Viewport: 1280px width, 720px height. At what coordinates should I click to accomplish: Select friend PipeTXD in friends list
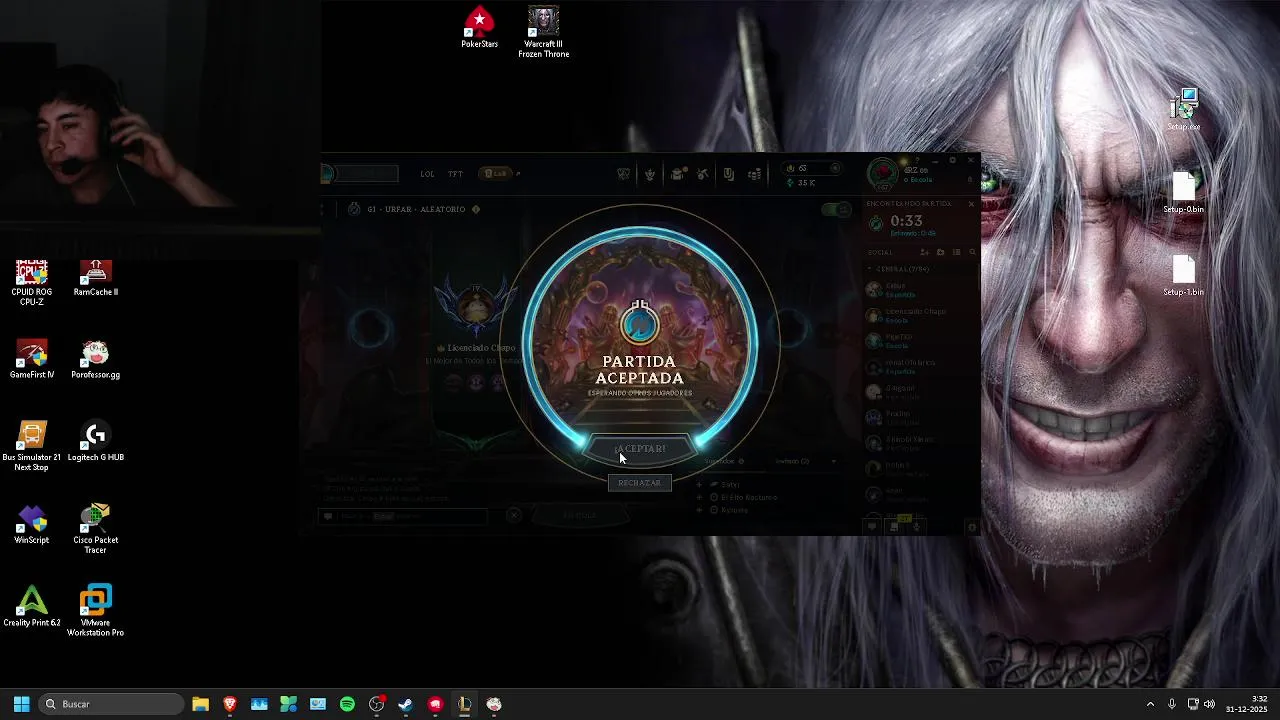pos(921,341)
